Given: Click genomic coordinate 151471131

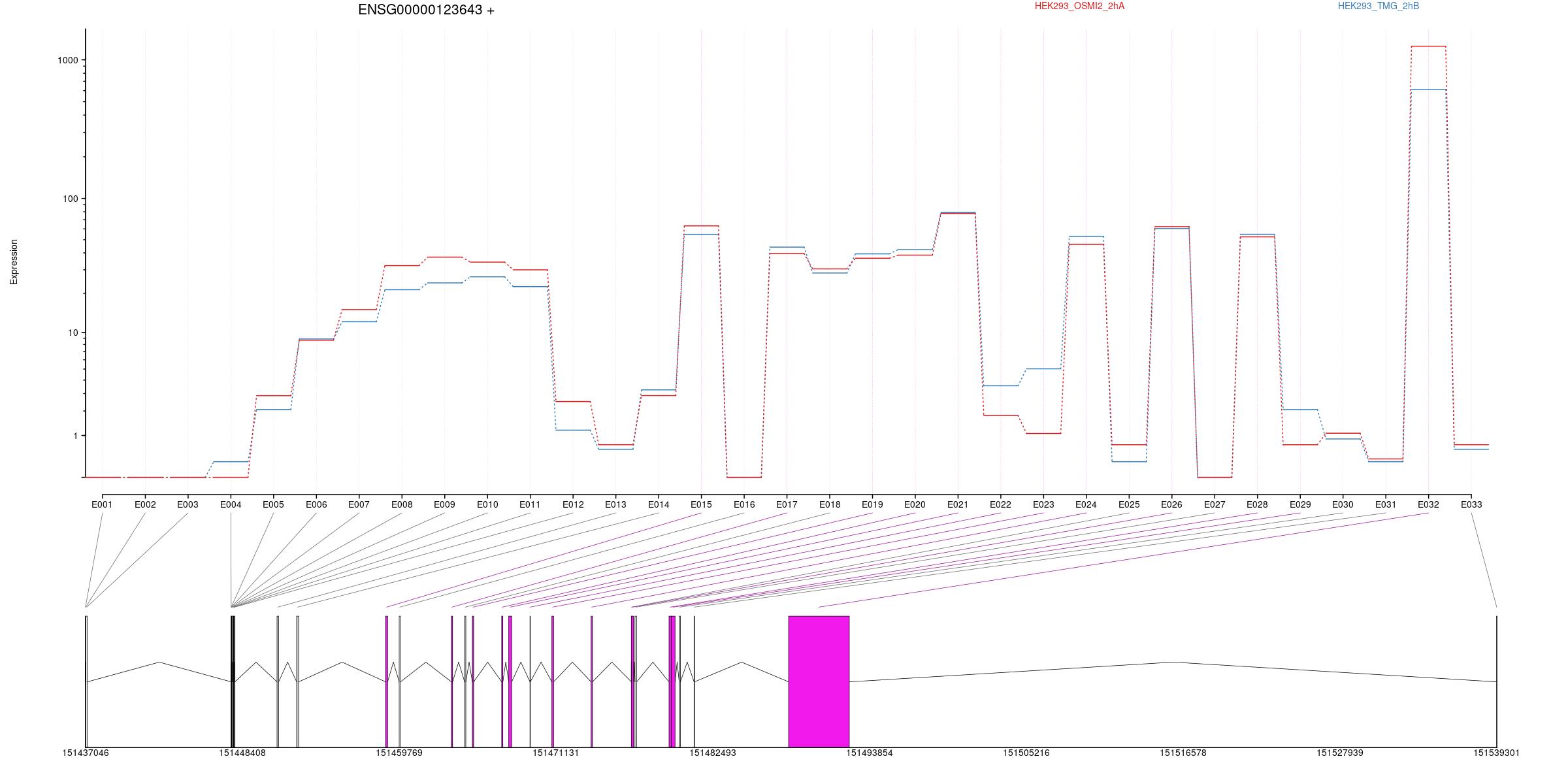Looking at the screenshot, I should tap(556, 753).
